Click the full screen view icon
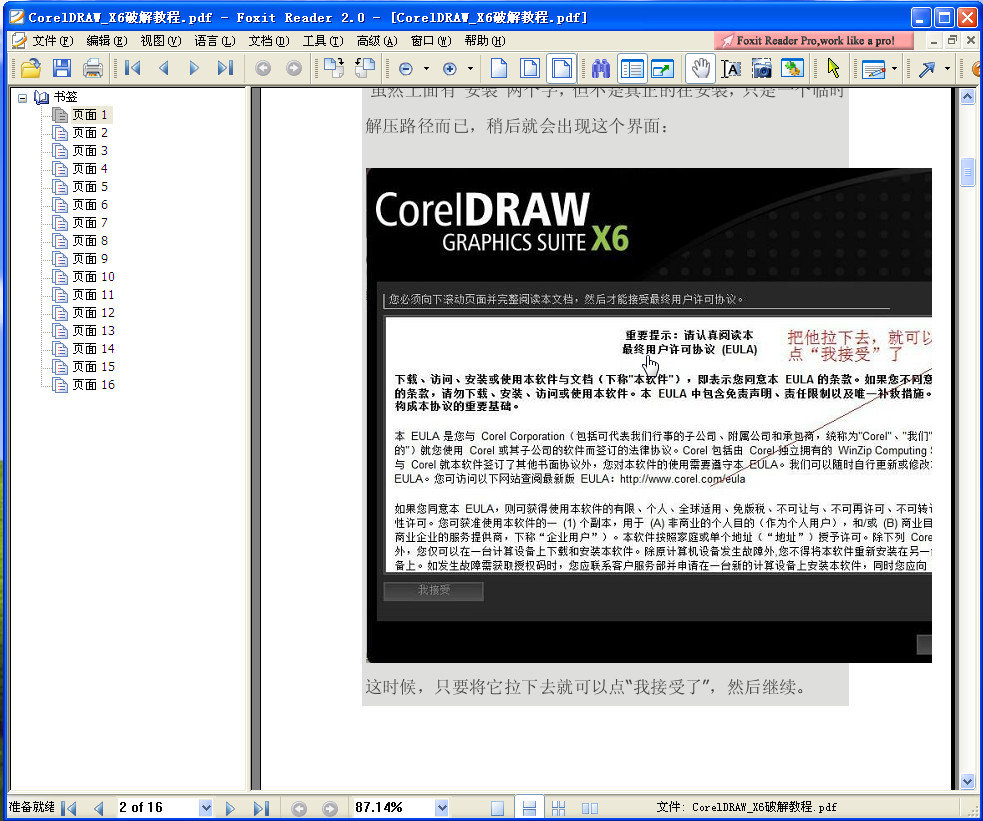The image size is (983, 821). (662, 68)
